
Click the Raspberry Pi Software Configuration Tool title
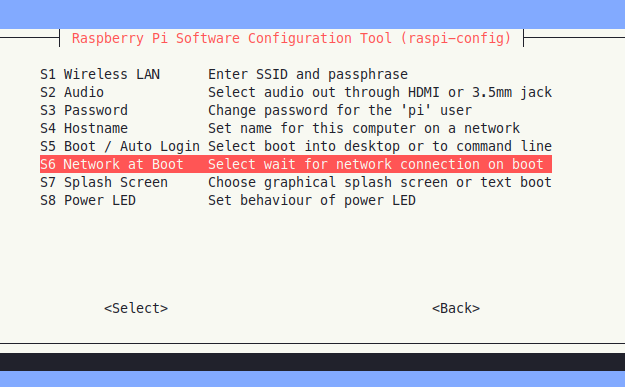[x=291, y=38]
